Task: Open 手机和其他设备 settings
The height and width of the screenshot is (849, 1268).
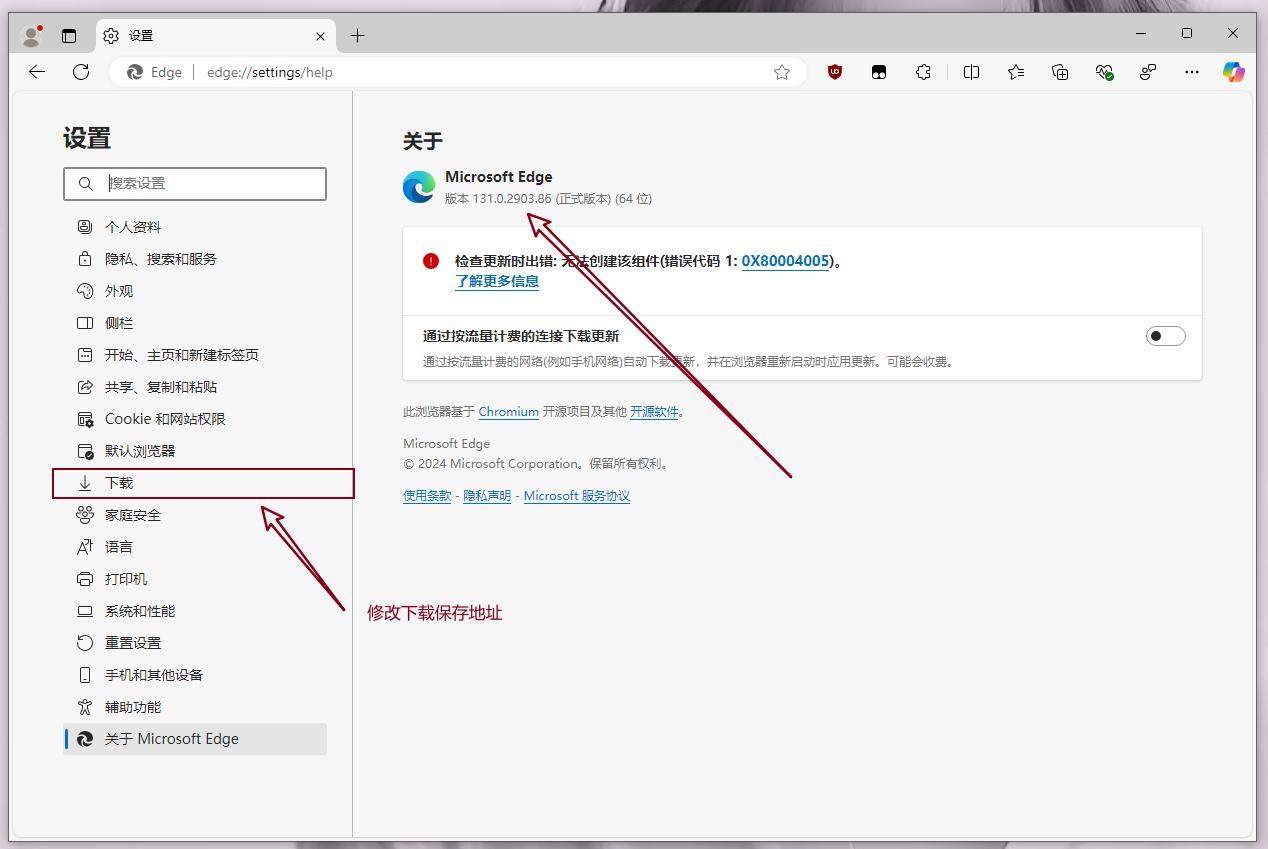Action: (x=195, y=675)
